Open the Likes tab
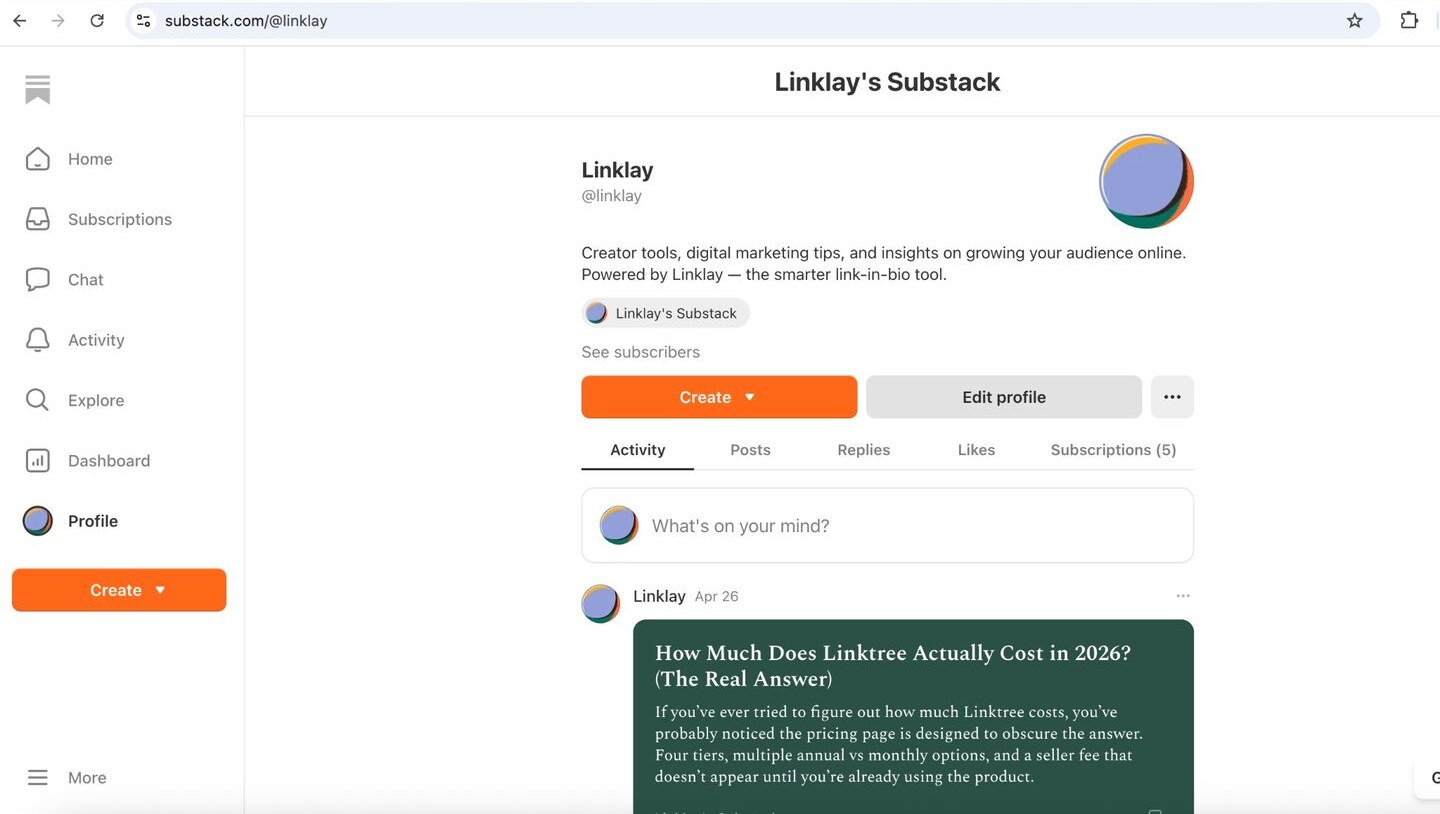Viewport: 1440px width, 814px height. (x=976, y=450)
